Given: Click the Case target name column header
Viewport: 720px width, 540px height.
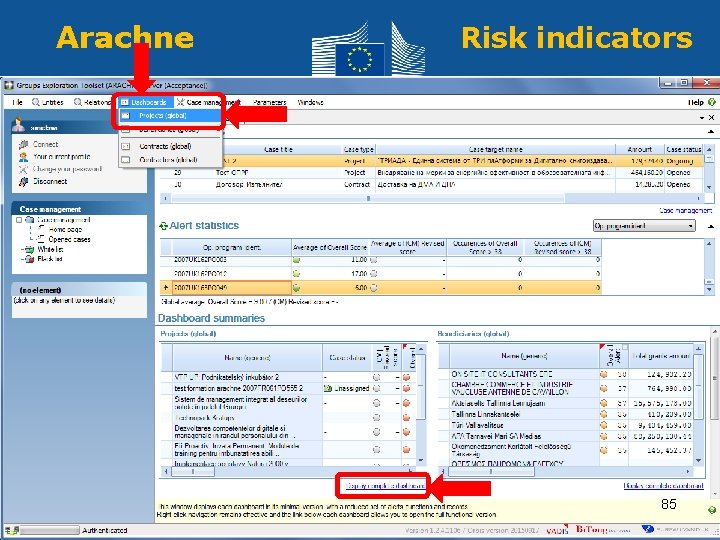Looking at the screenshot, I should [x=495, y=150].
